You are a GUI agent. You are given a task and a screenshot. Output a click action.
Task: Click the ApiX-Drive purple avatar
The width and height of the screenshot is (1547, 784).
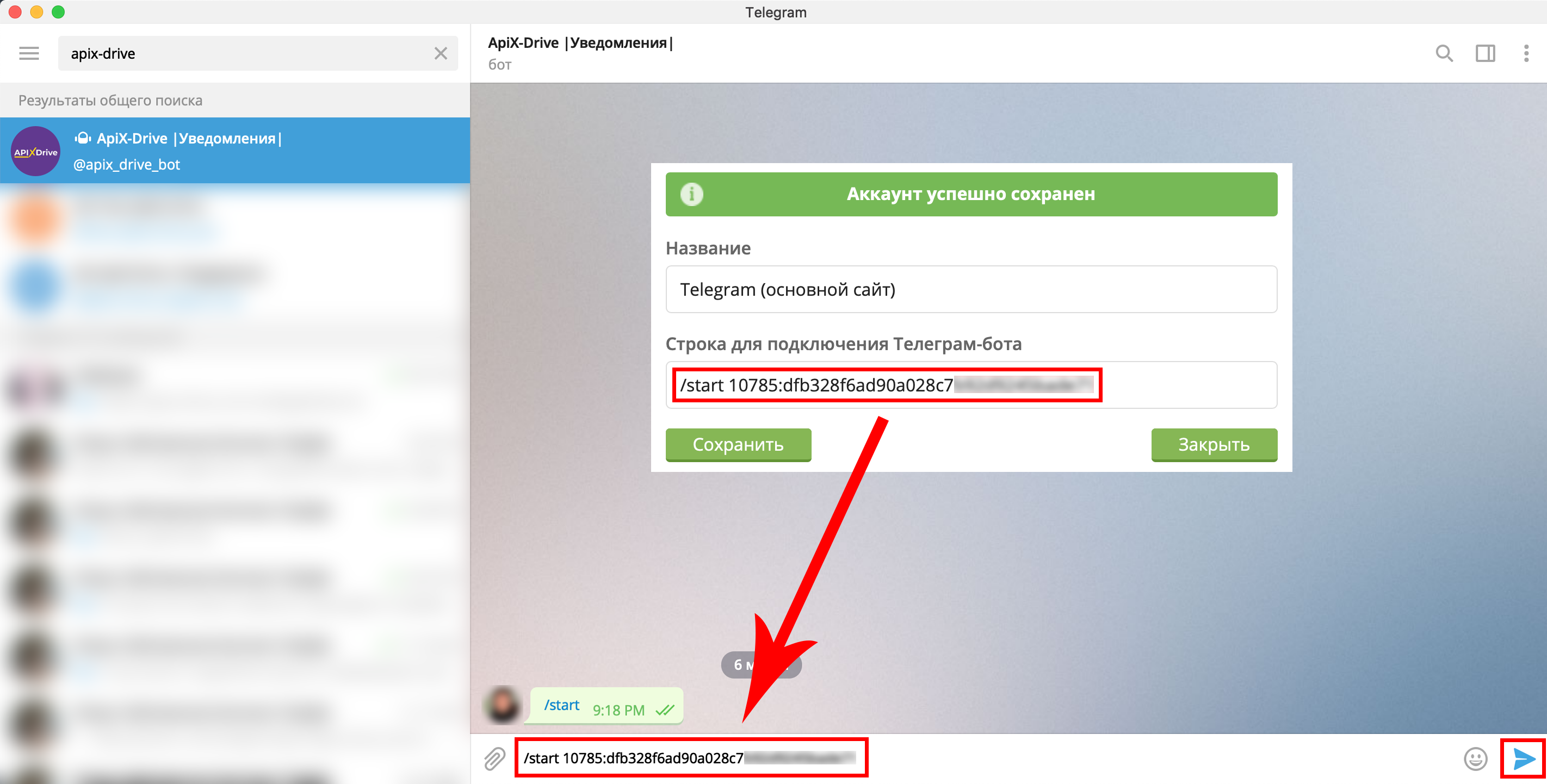(35, 151)
